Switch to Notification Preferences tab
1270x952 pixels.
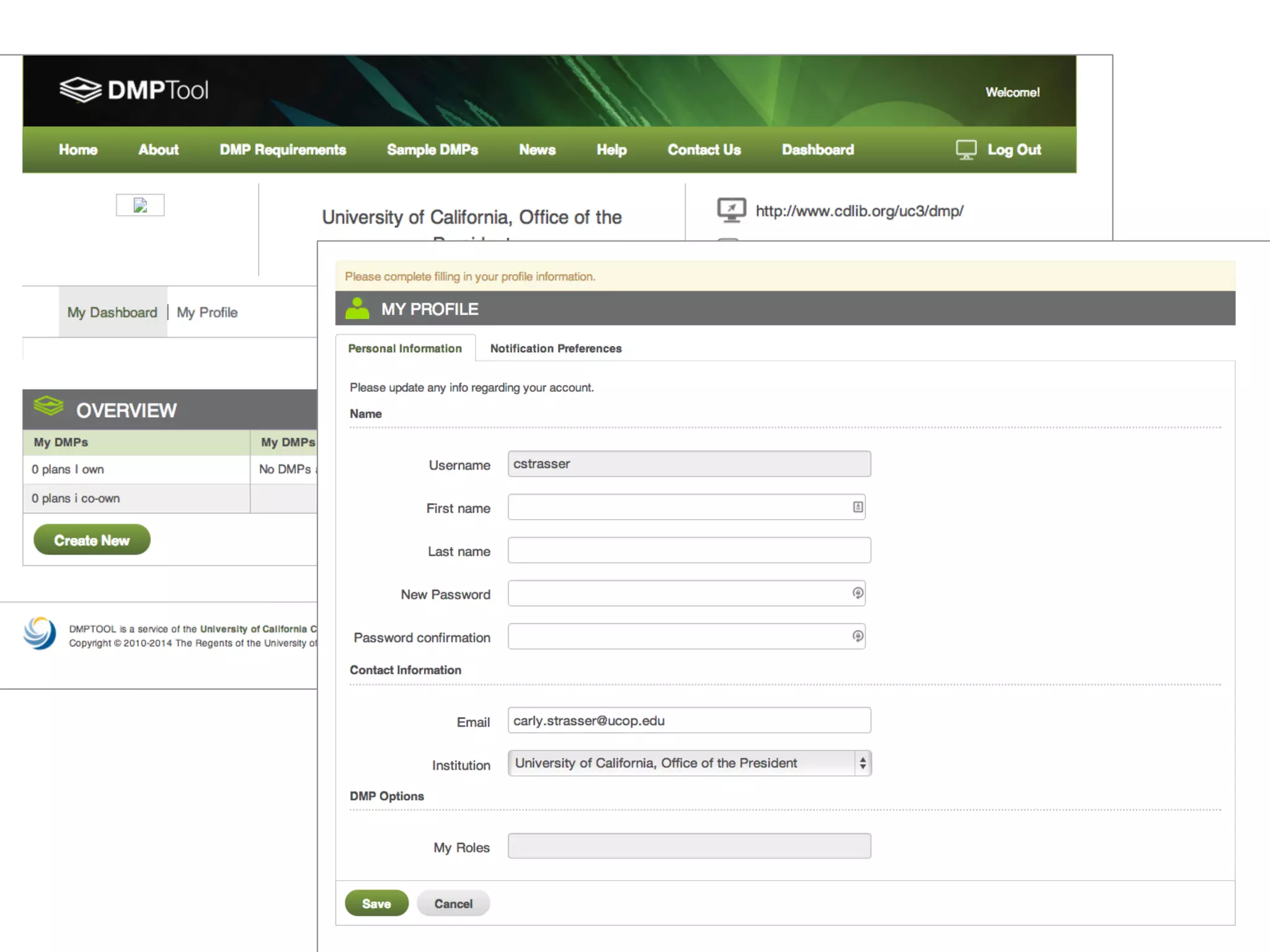click(x=556, y=348)
